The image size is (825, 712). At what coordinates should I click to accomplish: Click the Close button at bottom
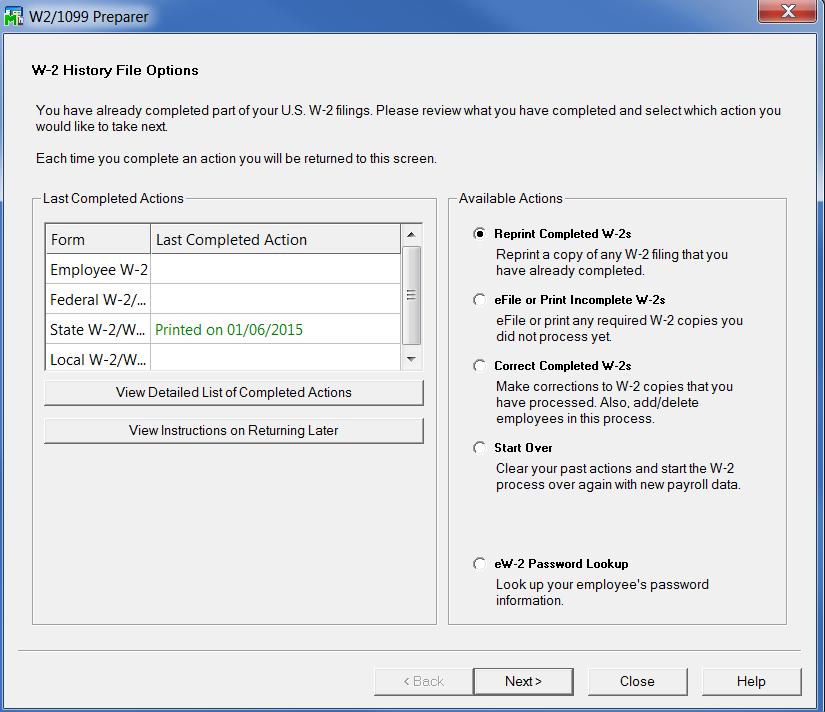637,681
